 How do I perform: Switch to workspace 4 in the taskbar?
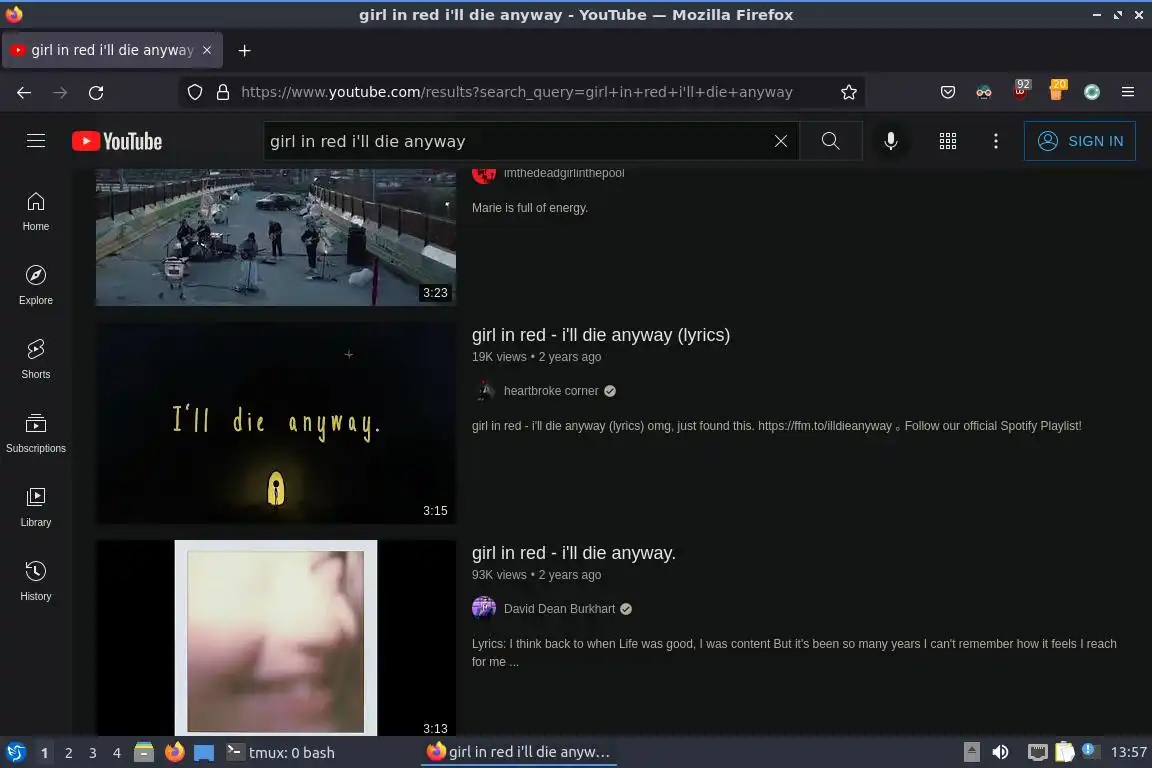pyautogui.click(x=117, y=753)
